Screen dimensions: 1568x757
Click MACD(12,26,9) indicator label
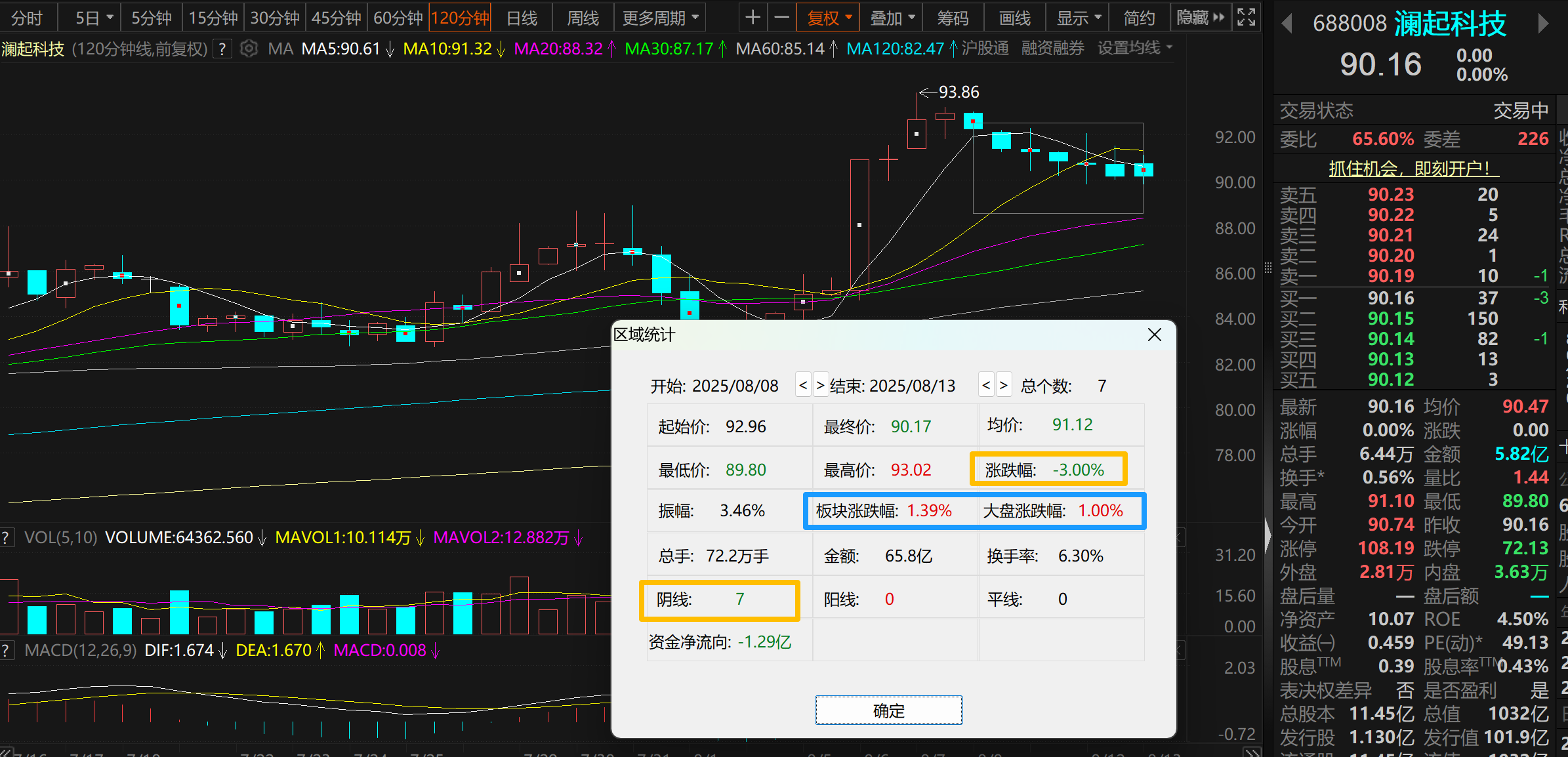(81, 651)
